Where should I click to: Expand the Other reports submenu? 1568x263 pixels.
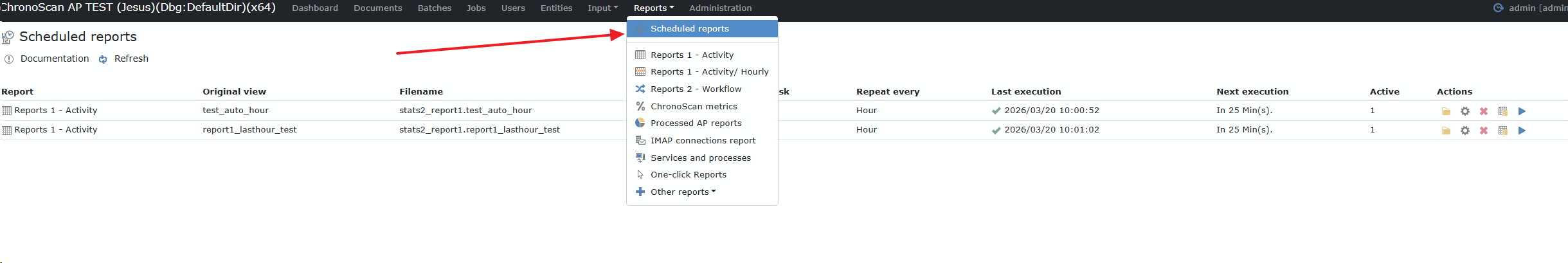pyautogui.click(x=682, y=192)
